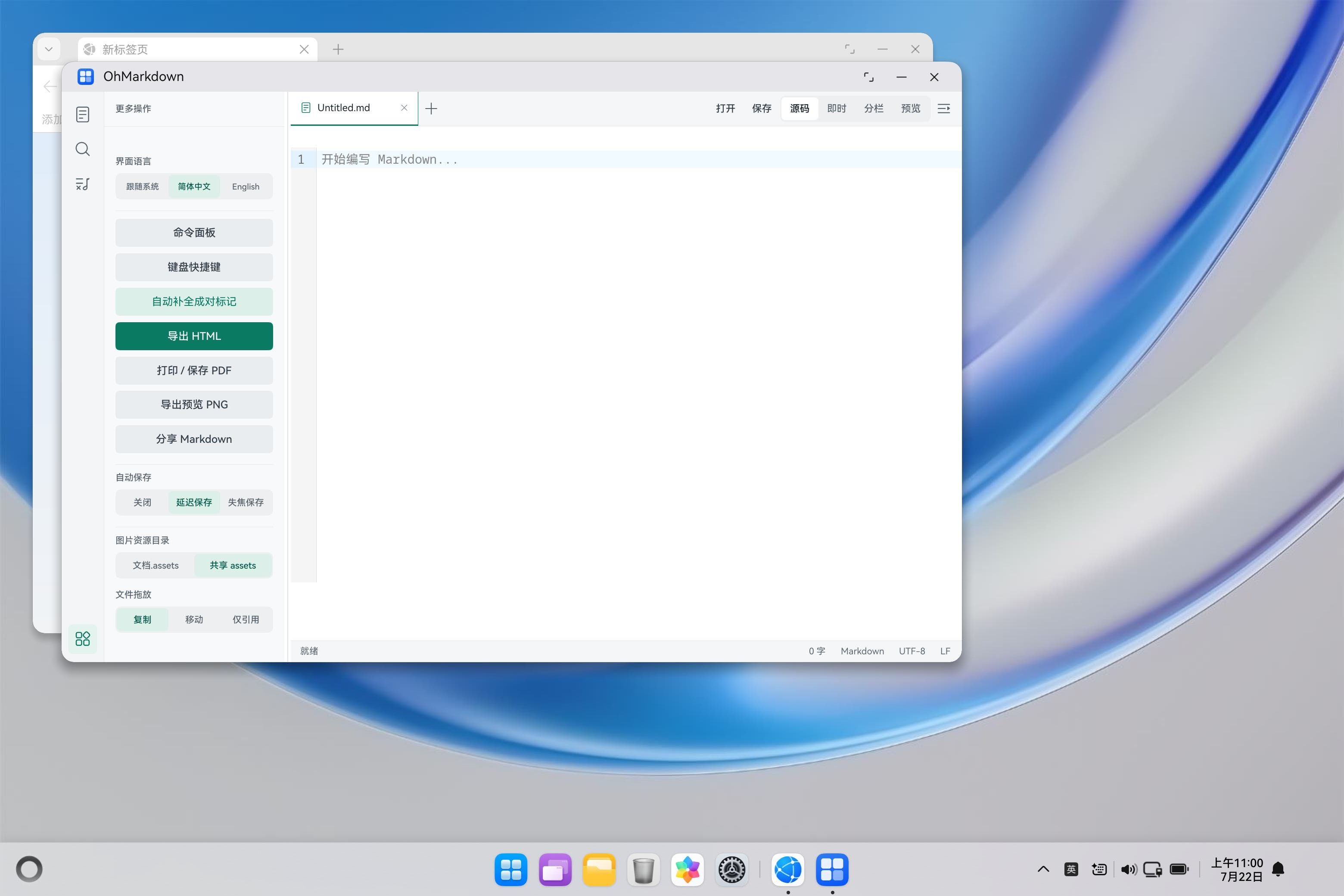Add a new editor tab in OhMarkdown
This screenshot has width=1344, height=896.
click(432, 109)
